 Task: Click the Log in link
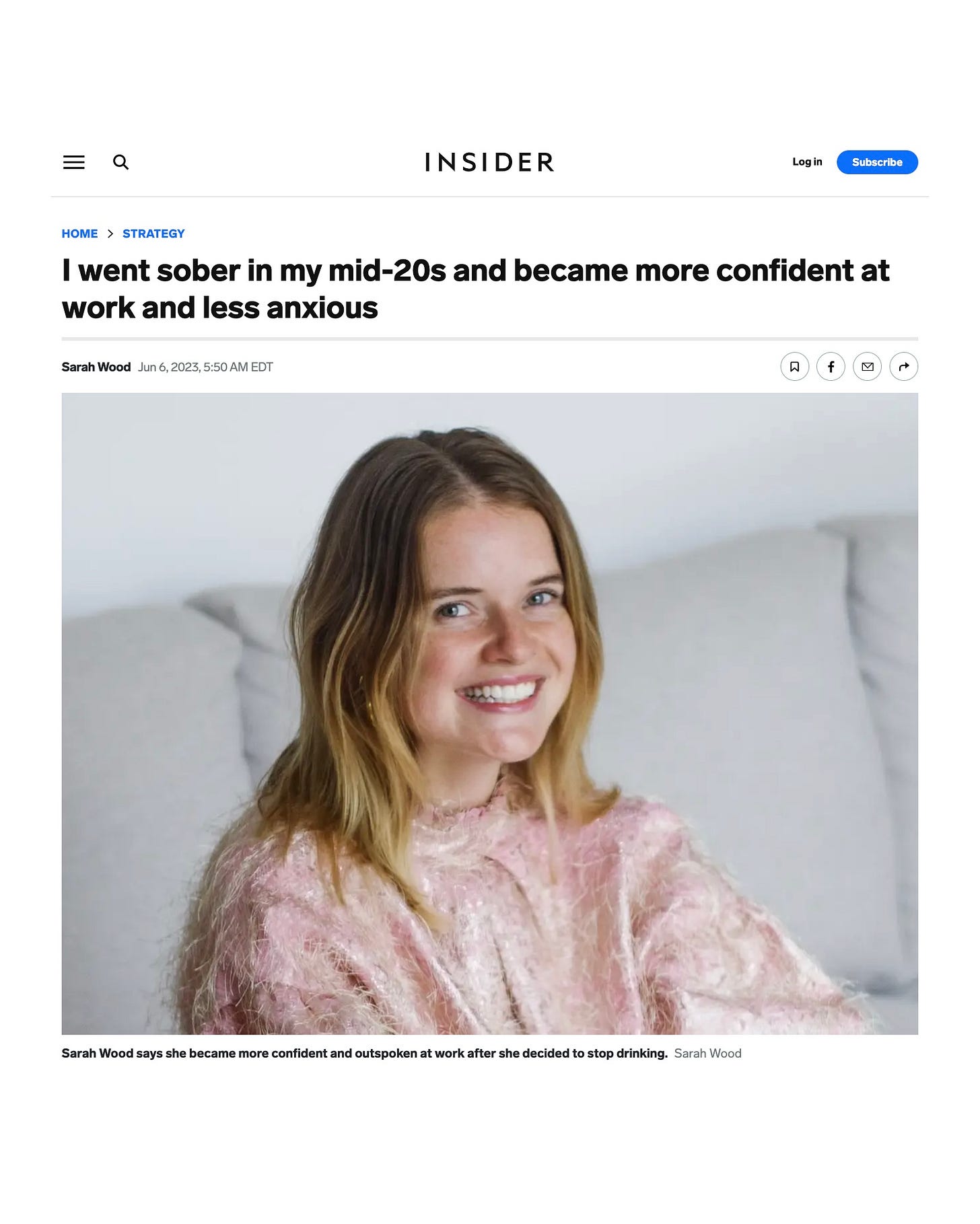807,161
